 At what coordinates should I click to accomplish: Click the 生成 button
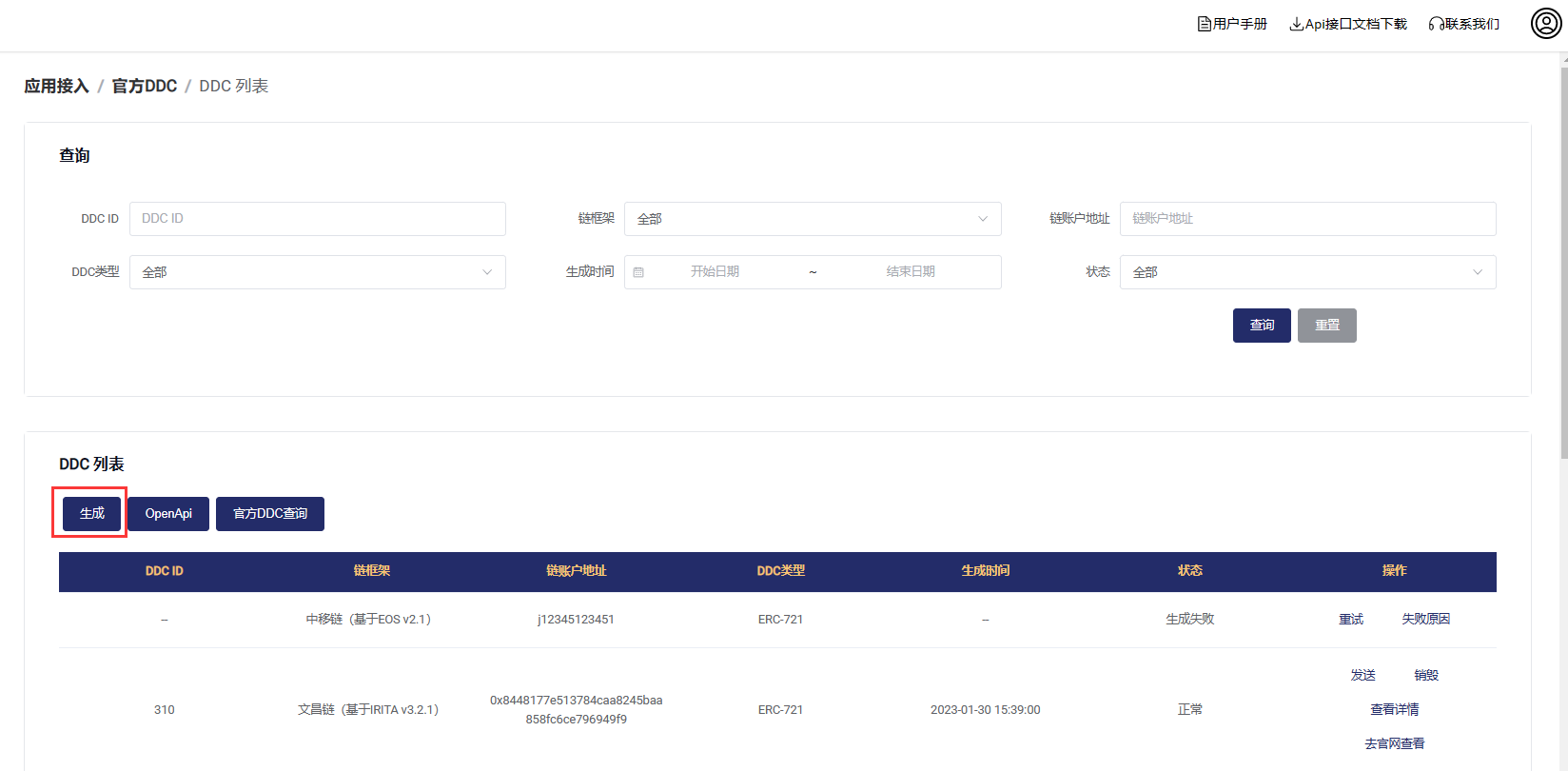point(92,514)
